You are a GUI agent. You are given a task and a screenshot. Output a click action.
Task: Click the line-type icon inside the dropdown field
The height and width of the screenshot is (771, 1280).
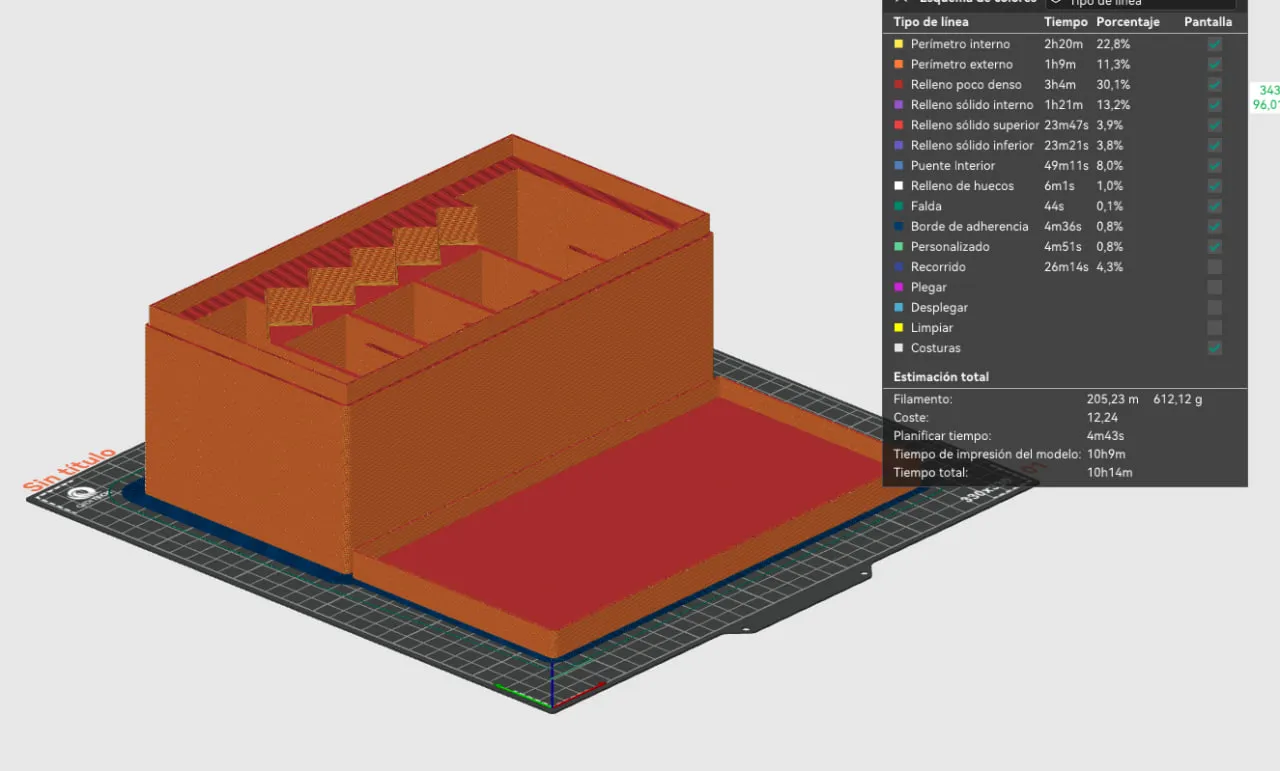pyautogui.click(x=1057, y=4)
